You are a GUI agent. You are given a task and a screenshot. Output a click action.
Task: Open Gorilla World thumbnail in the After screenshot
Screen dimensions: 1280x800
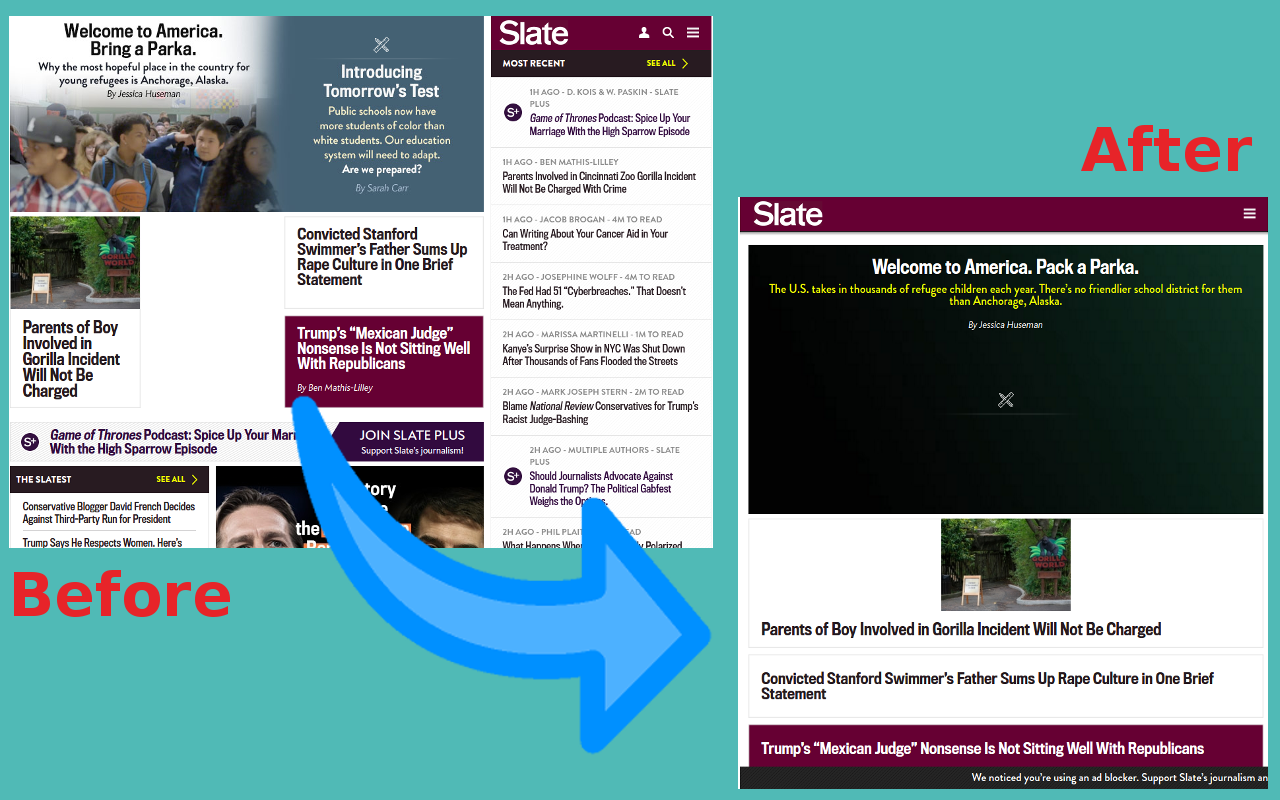pos(1006,564)
